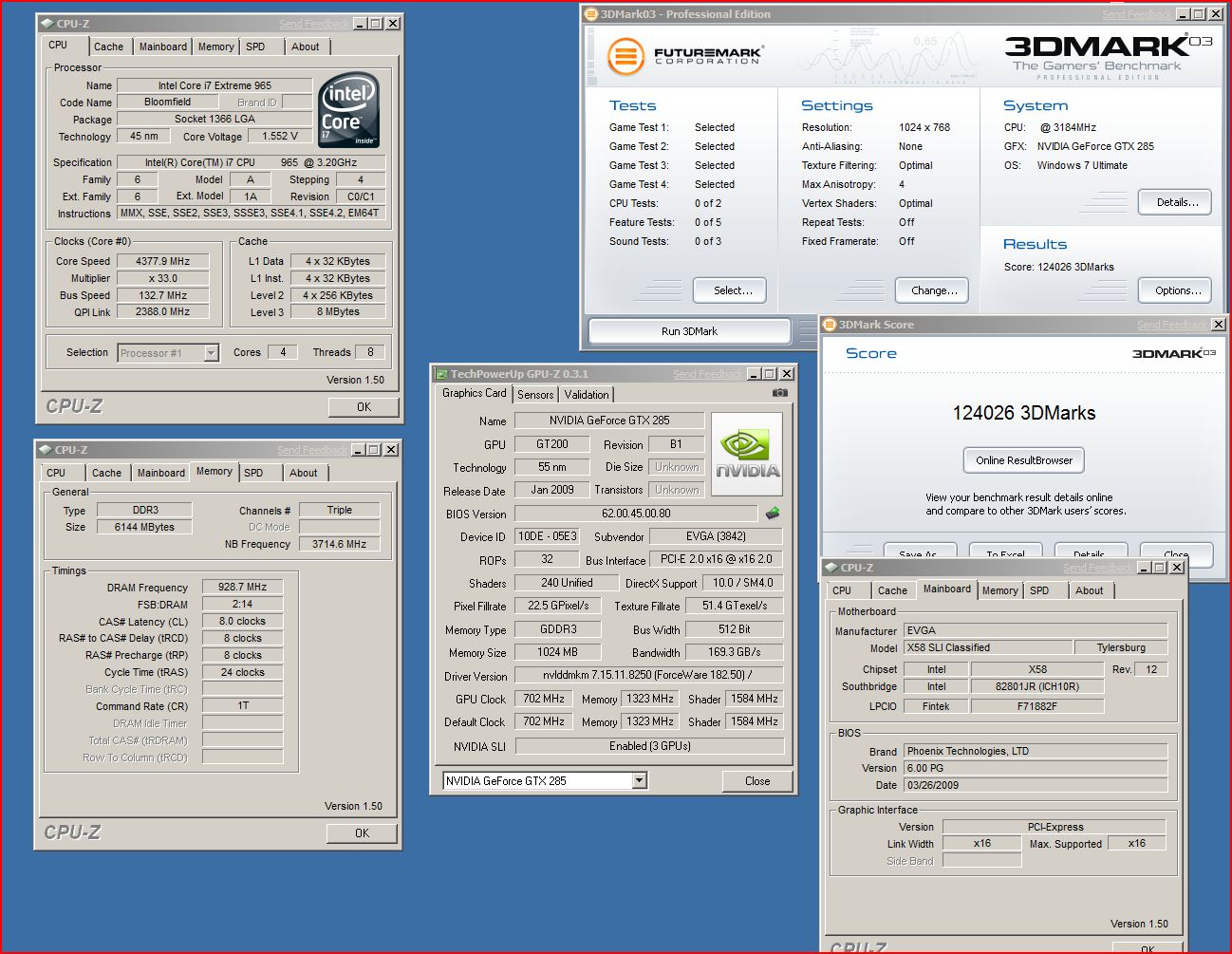The image size is (1232, 954).
Task: Click the Run 3DMark button
Action: coord(689,331)
